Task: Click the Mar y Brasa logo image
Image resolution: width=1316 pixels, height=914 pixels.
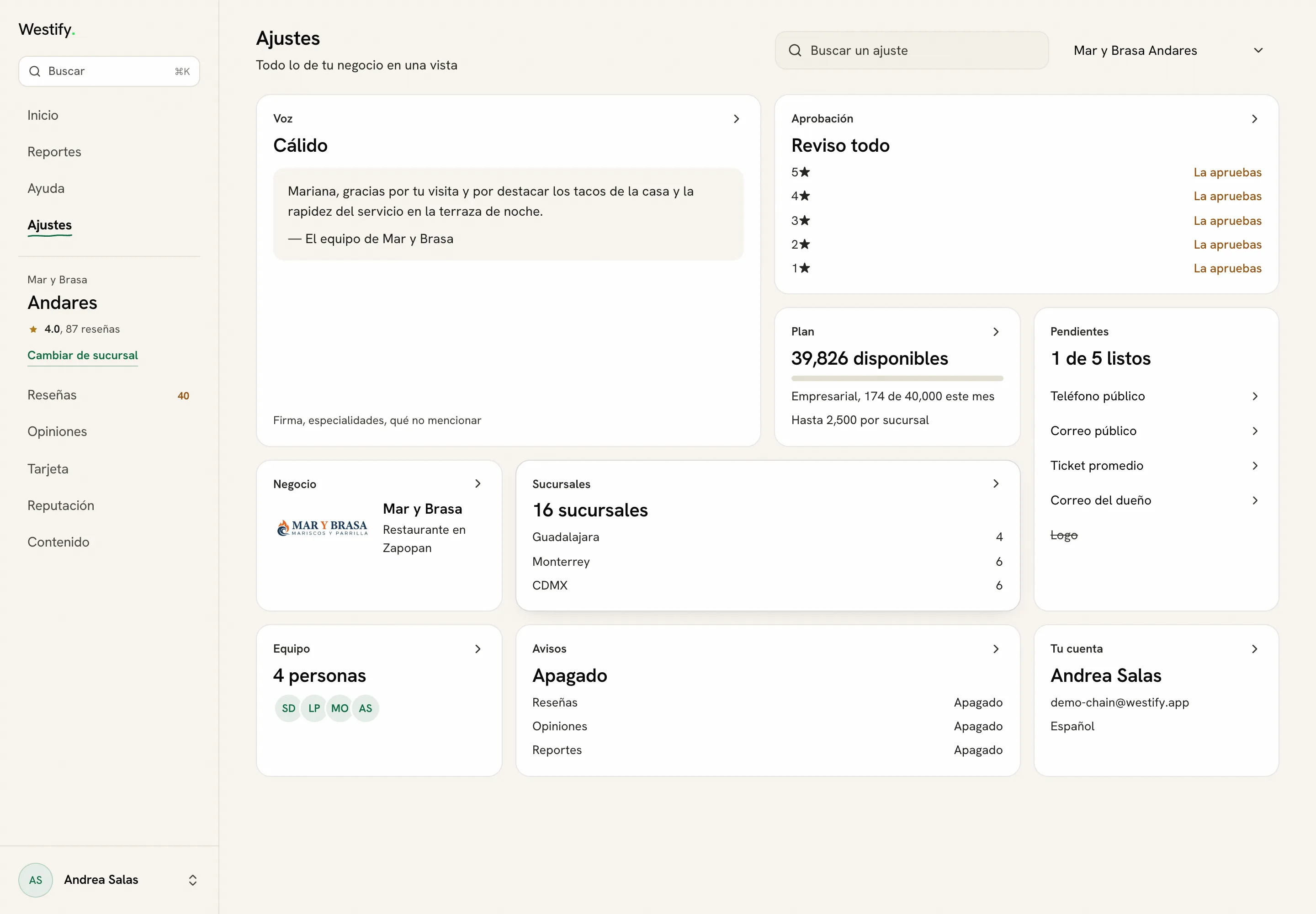Action: [x=323, y=527]
